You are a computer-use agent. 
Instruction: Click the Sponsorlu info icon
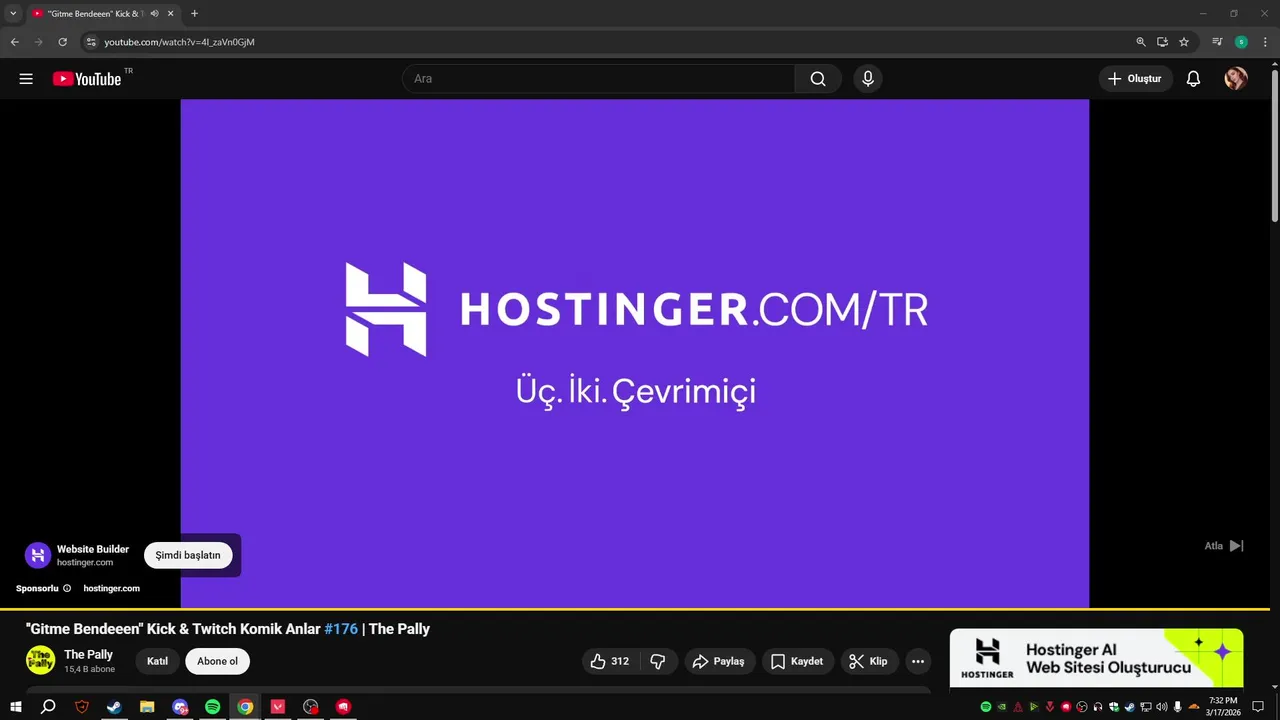(x=67, y=588)
